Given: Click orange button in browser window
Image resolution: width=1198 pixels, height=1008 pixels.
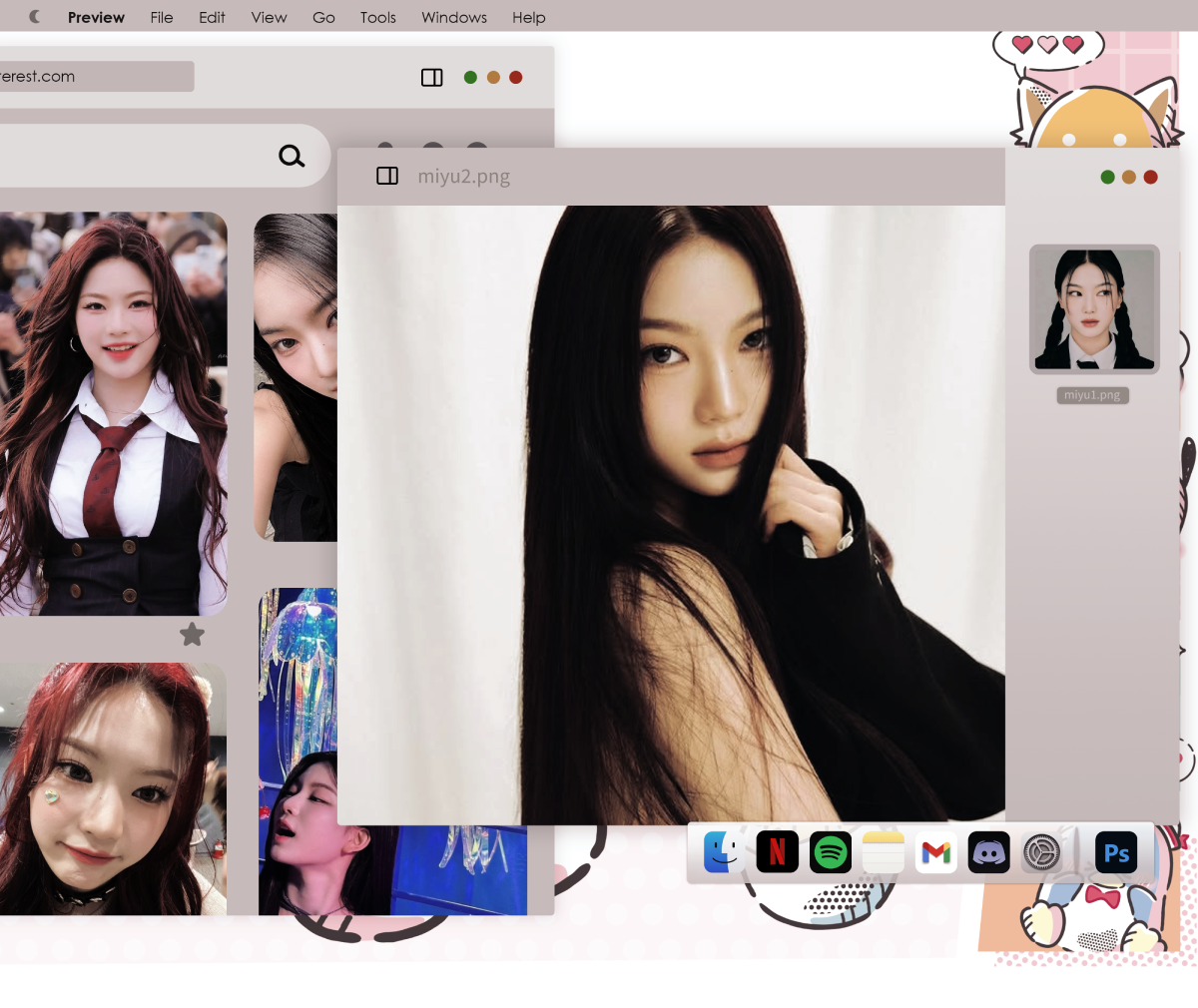Looking at the screenshot, I should click(493, 77).
